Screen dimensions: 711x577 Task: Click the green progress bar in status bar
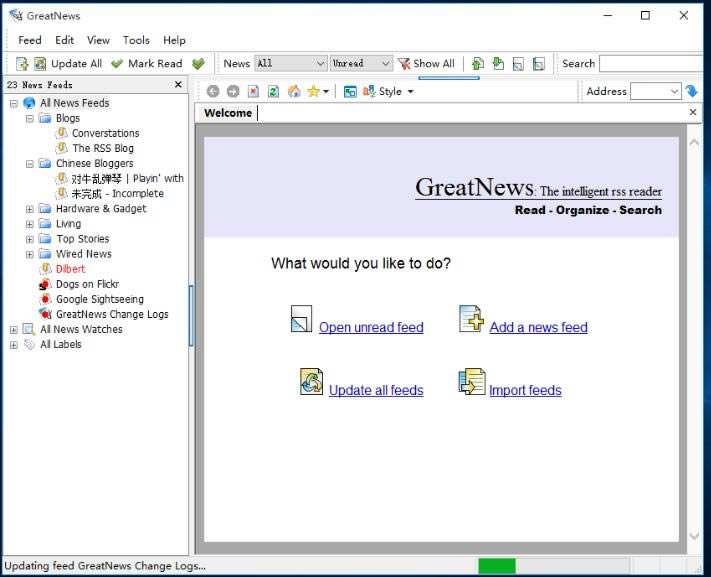click(x=497, y=566)
